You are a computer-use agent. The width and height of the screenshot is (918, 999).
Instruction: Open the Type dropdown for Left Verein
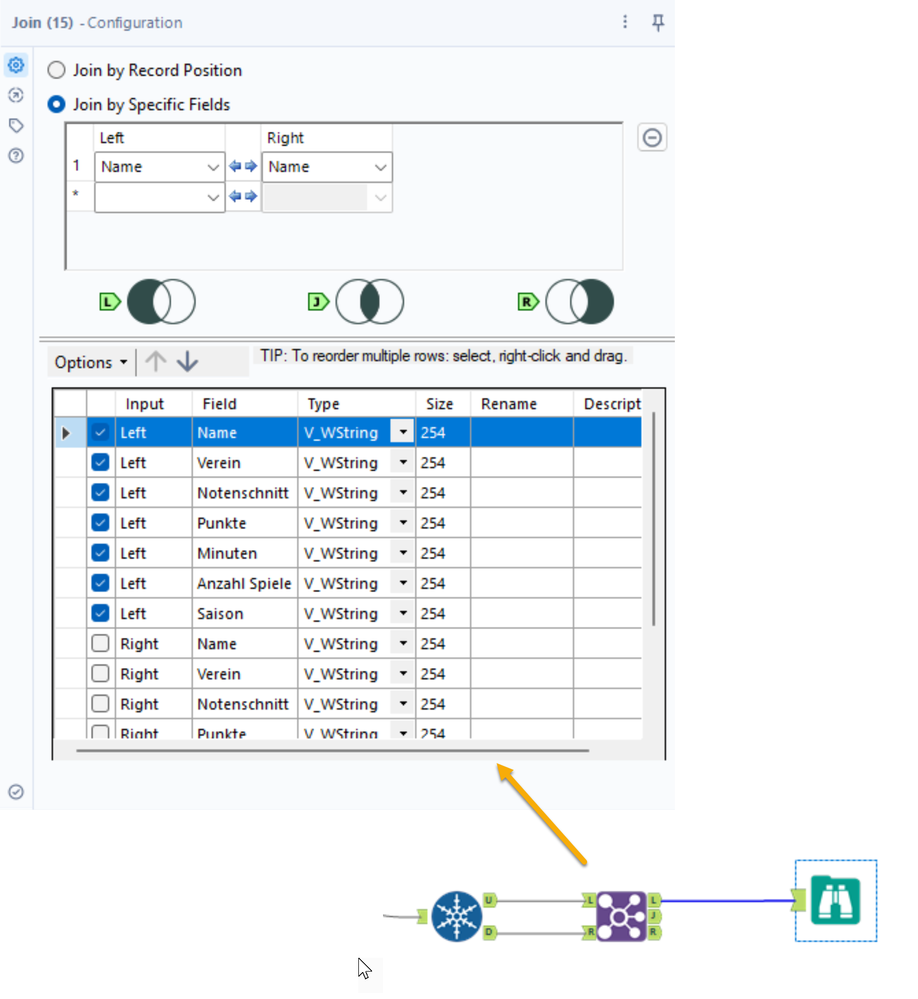coord(403,462)
